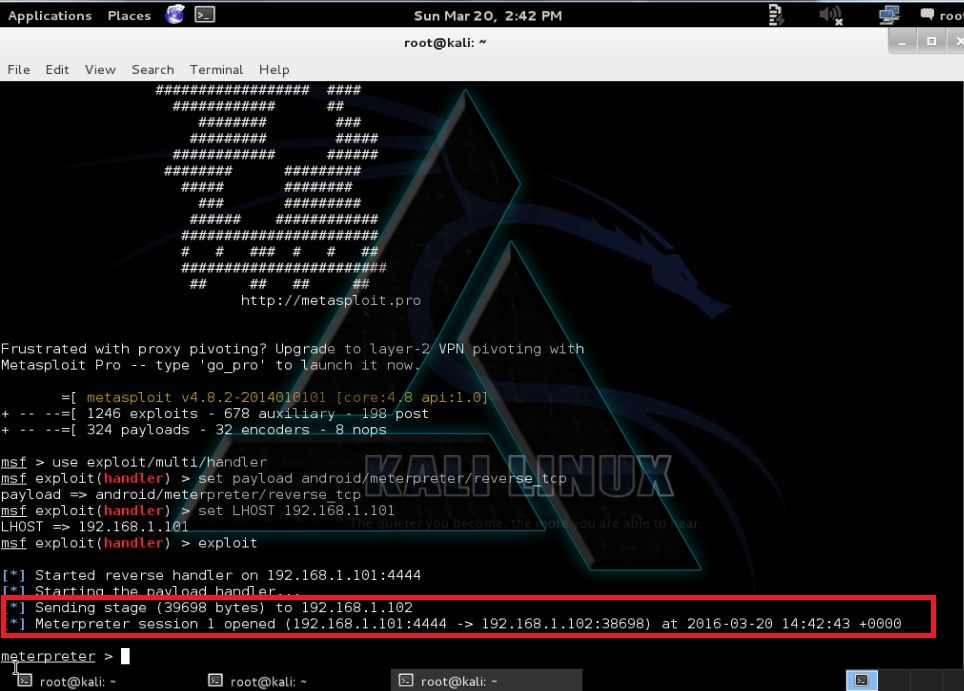Image resolution: width=964 pixels, height=691 pixels.
Task: Click 'LHOST => 192.168.1.101' output line
Action: click(x=94, y=527)
